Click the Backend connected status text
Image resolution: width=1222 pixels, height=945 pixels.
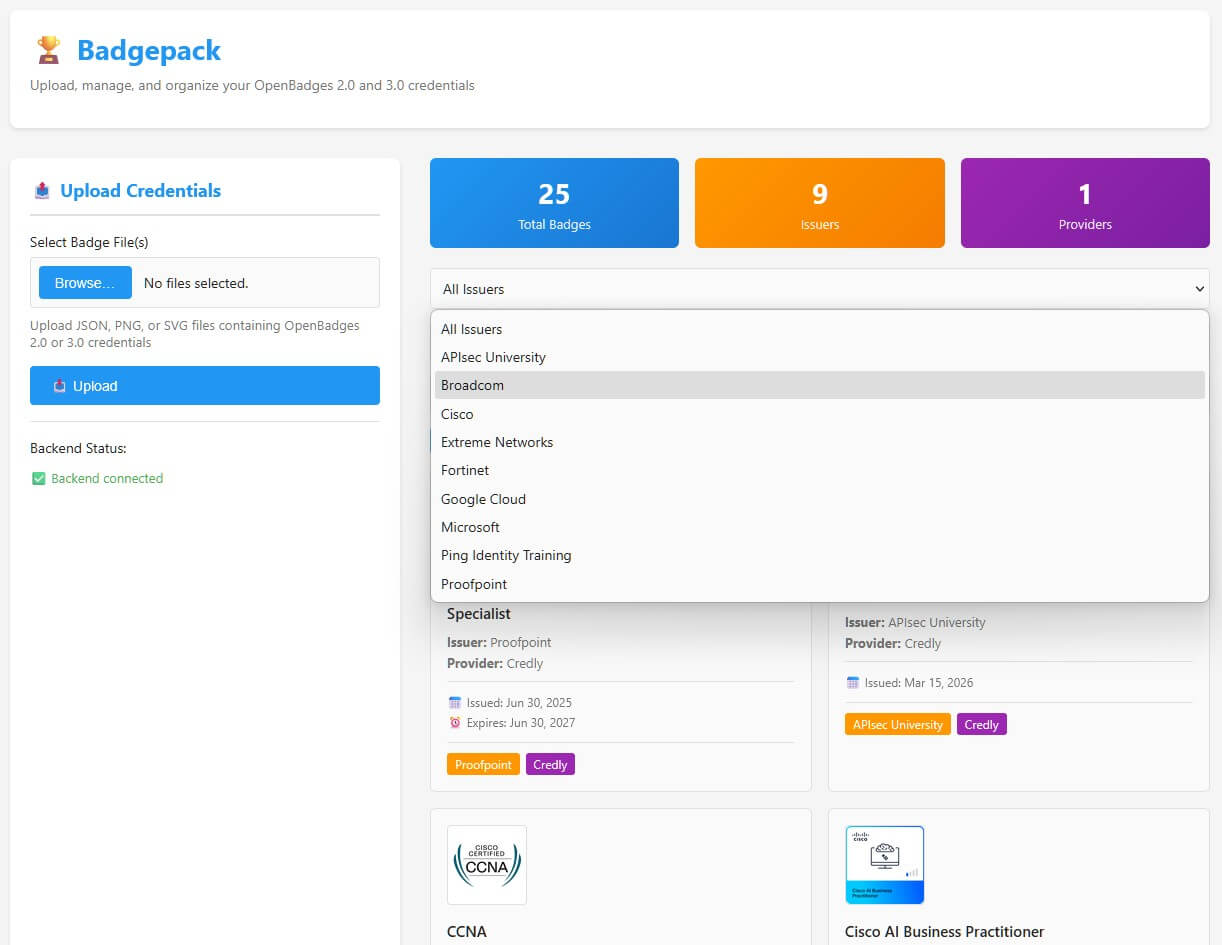(107, 478)
